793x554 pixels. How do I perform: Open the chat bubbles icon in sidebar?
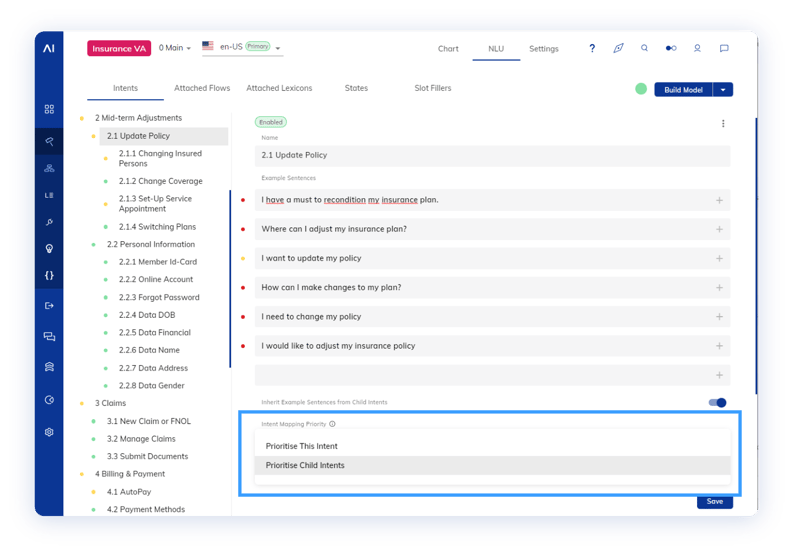tap(49, 336)
